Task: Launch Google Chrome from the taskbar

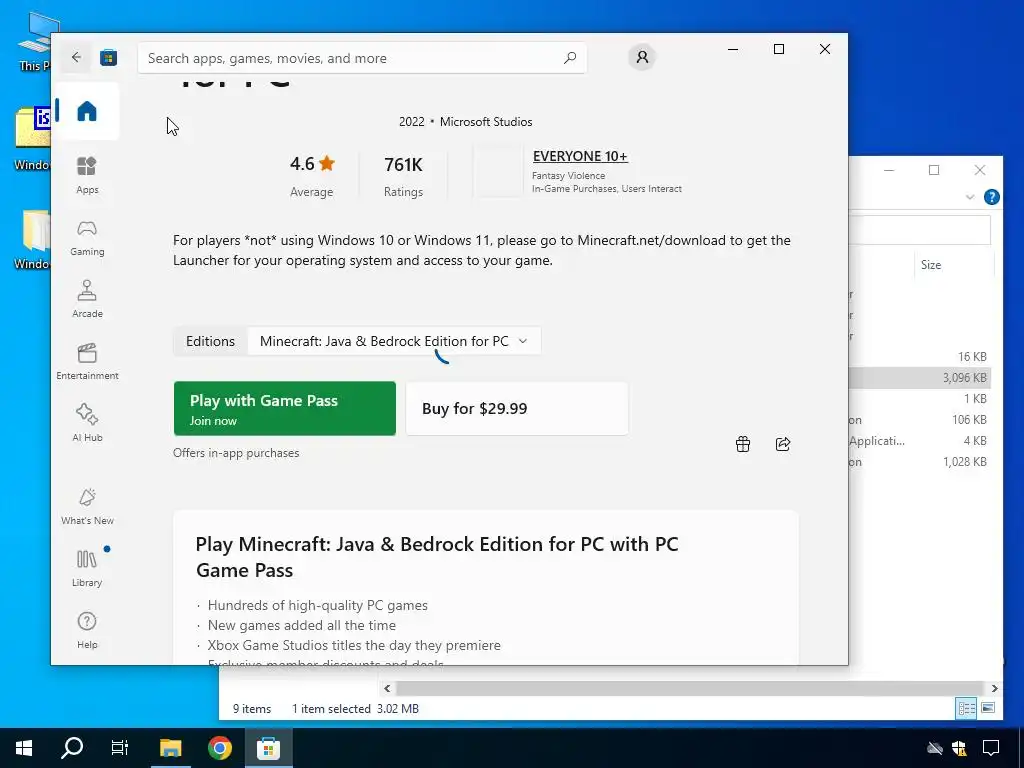Action: point(219,748)
